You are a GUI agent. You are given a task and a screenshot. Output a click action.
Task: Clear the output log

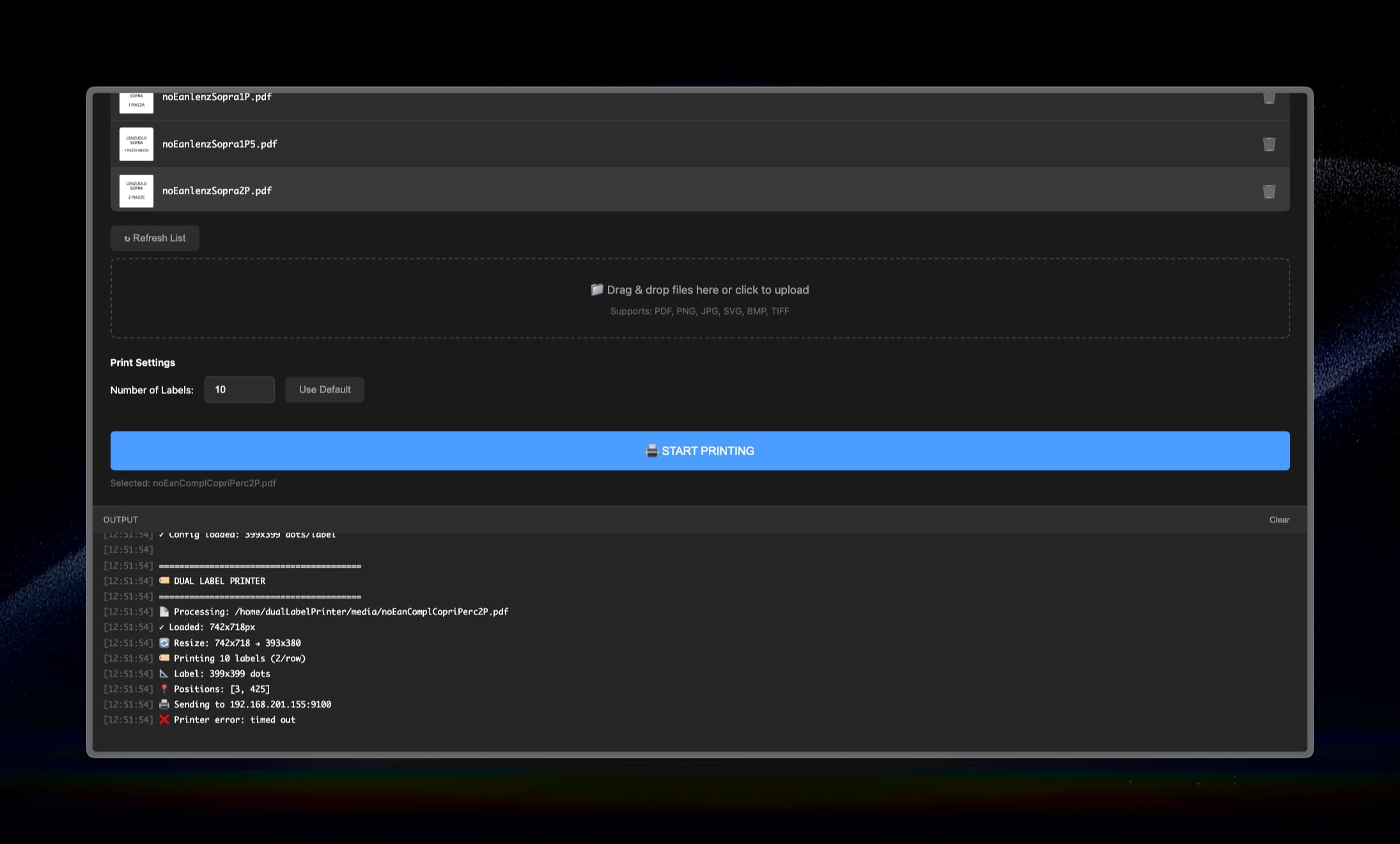1279,520
